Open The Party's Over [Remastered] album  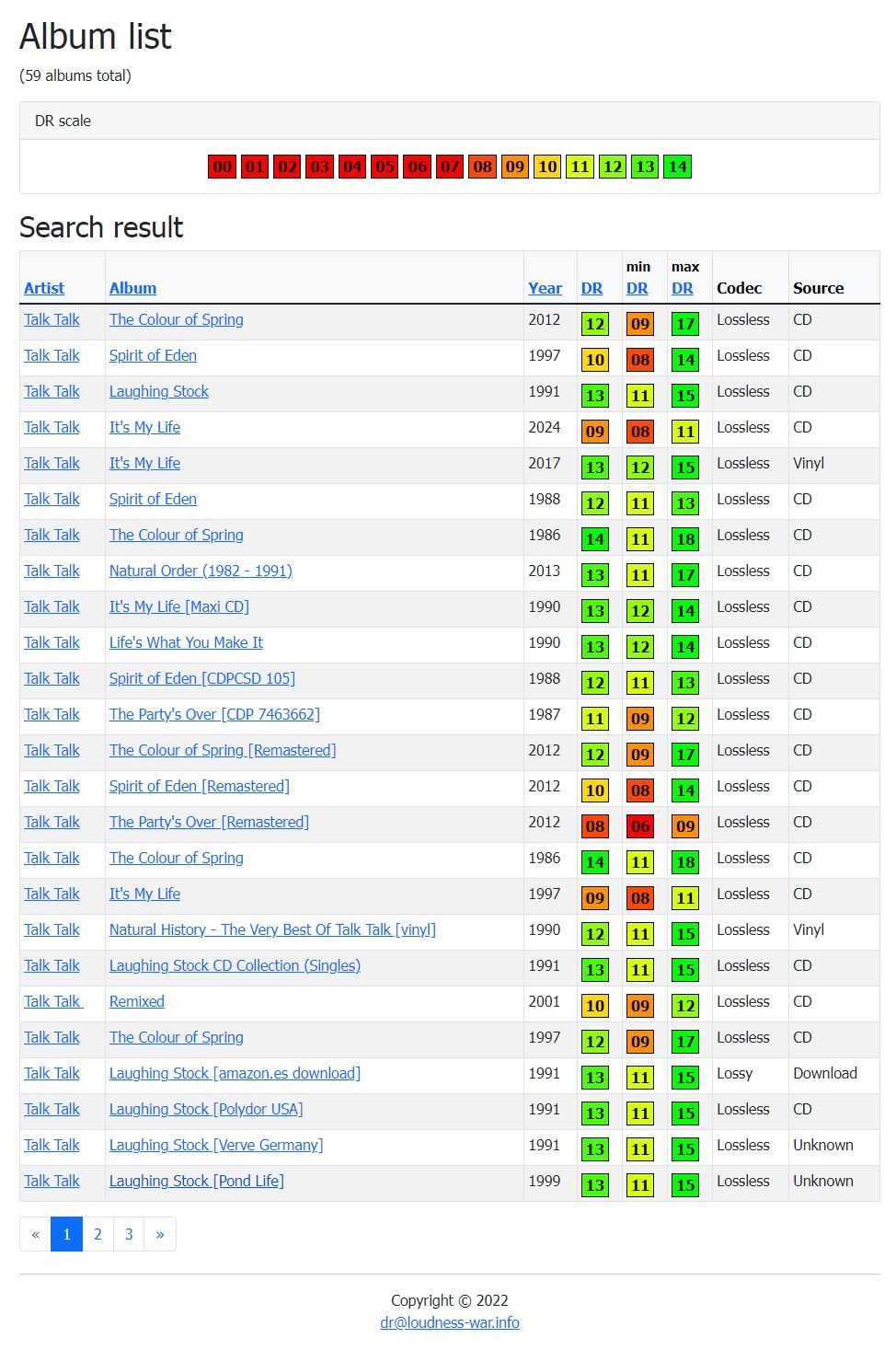(x=209, y=822)
